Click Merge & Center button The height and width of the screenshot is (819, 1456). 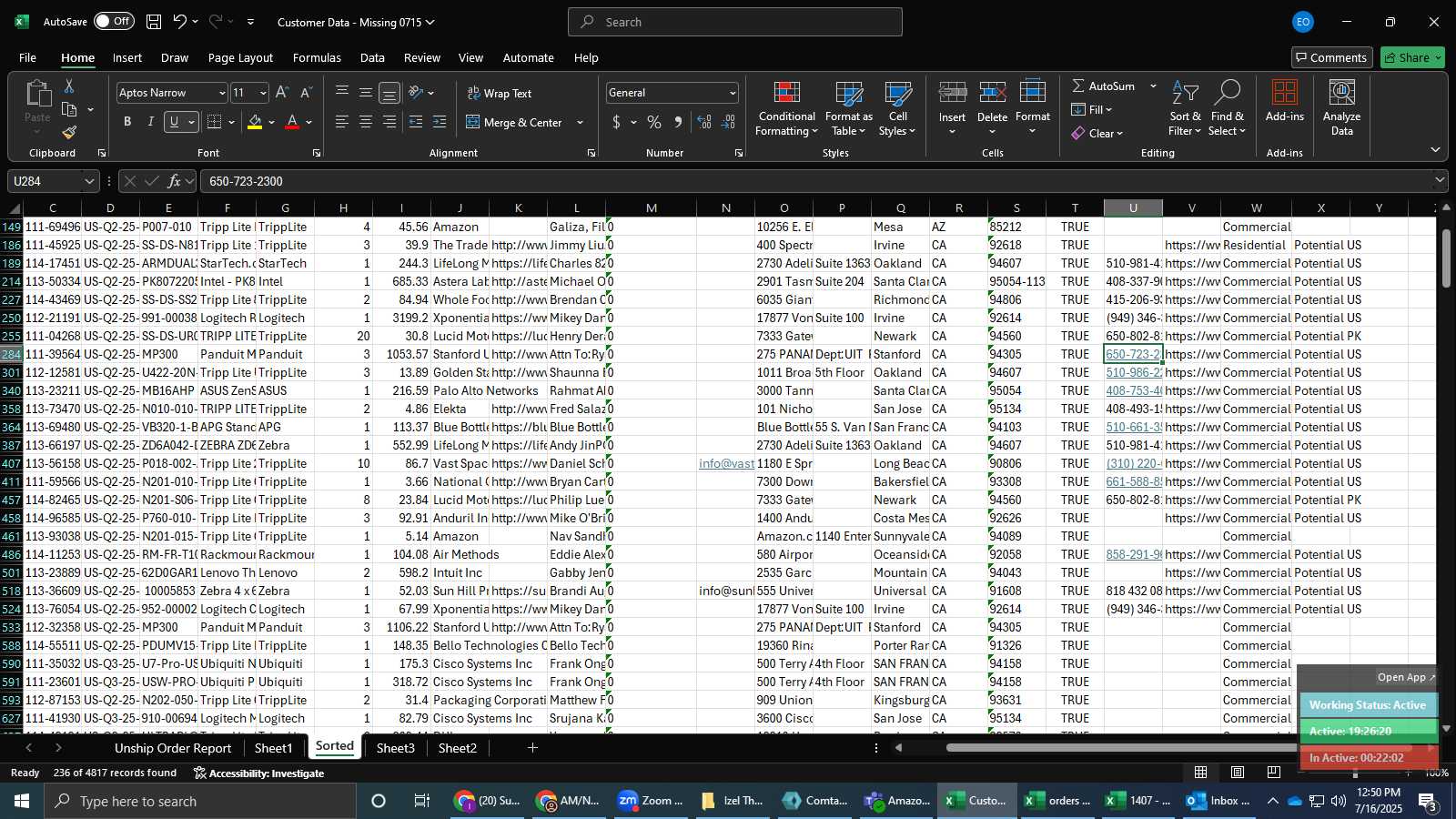pyautogui.click(x=515, y=122)
